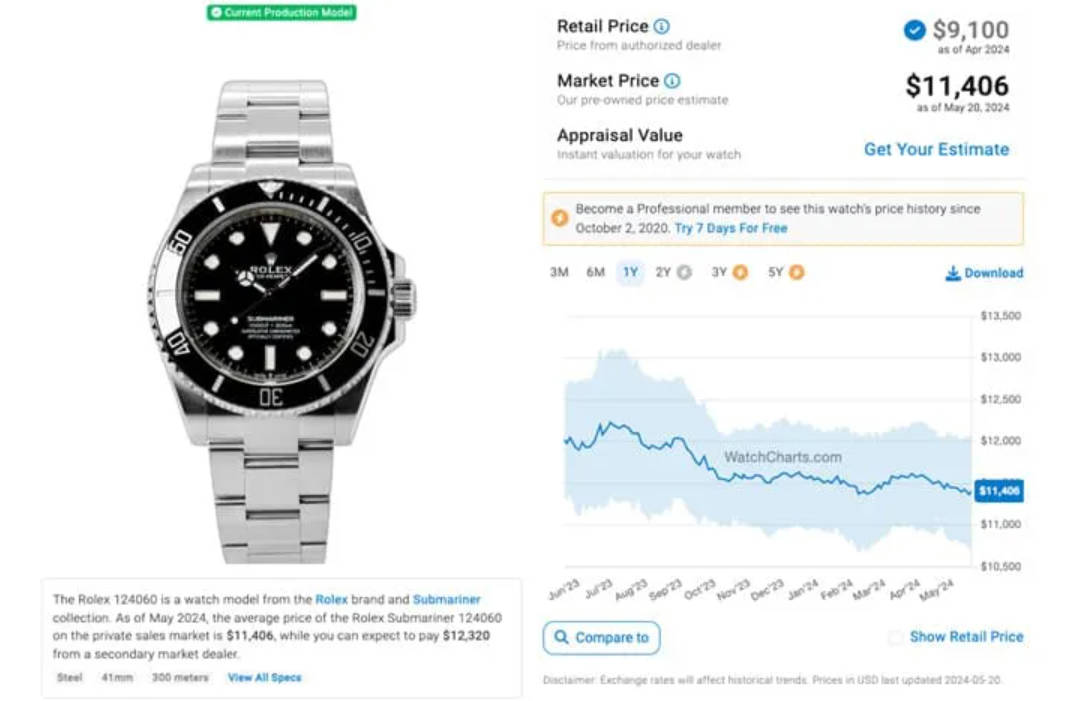This screenshot has width=1071, height=701.
Task: Click the Market Price info icon
Action: coord(672,81)
